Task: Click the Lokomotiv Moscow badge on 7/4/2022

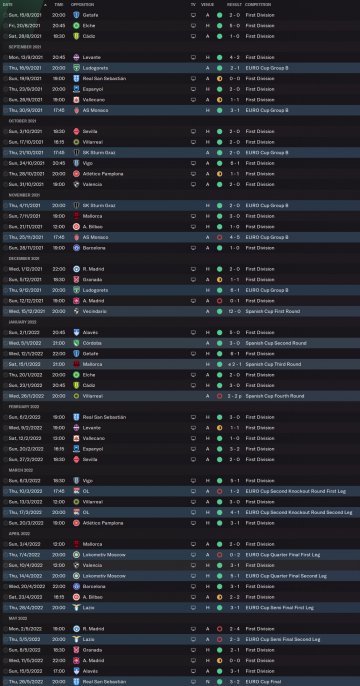Action: click(x=76, y=555)
